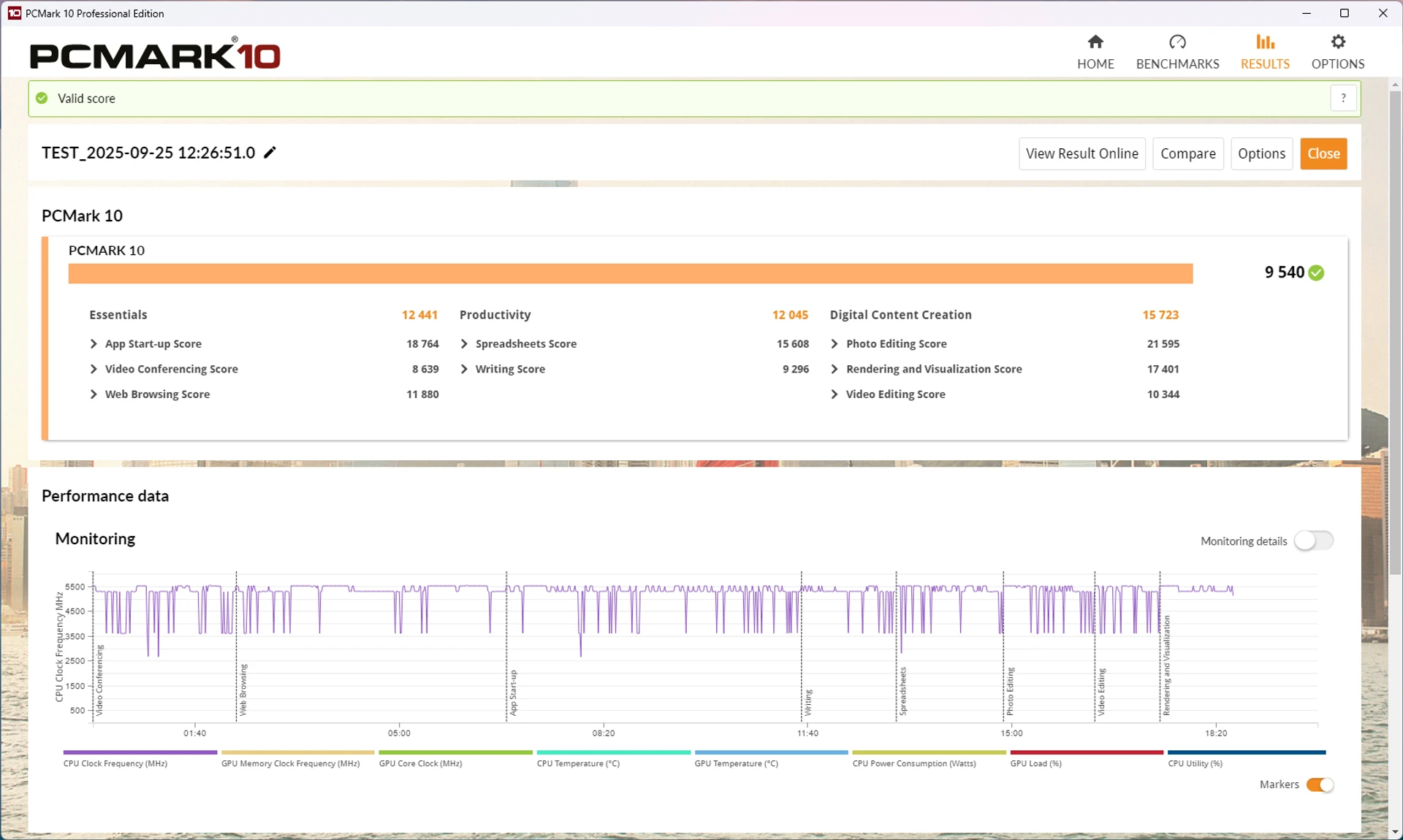
Task: Open the Options gear icon
Action: click(1337, 42)
